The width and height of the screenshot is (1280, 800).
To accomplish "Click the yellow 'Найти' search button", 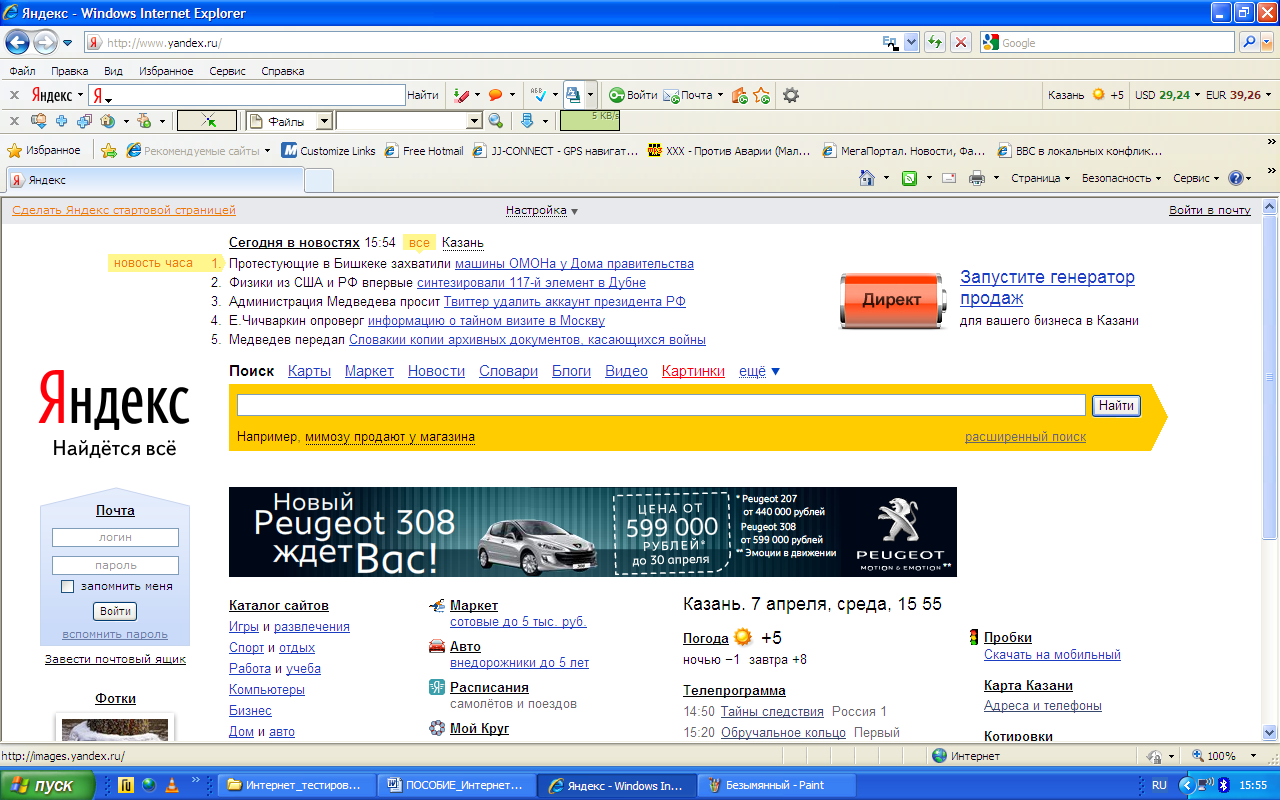I will pyautogui.click(x=1116, y=405).
